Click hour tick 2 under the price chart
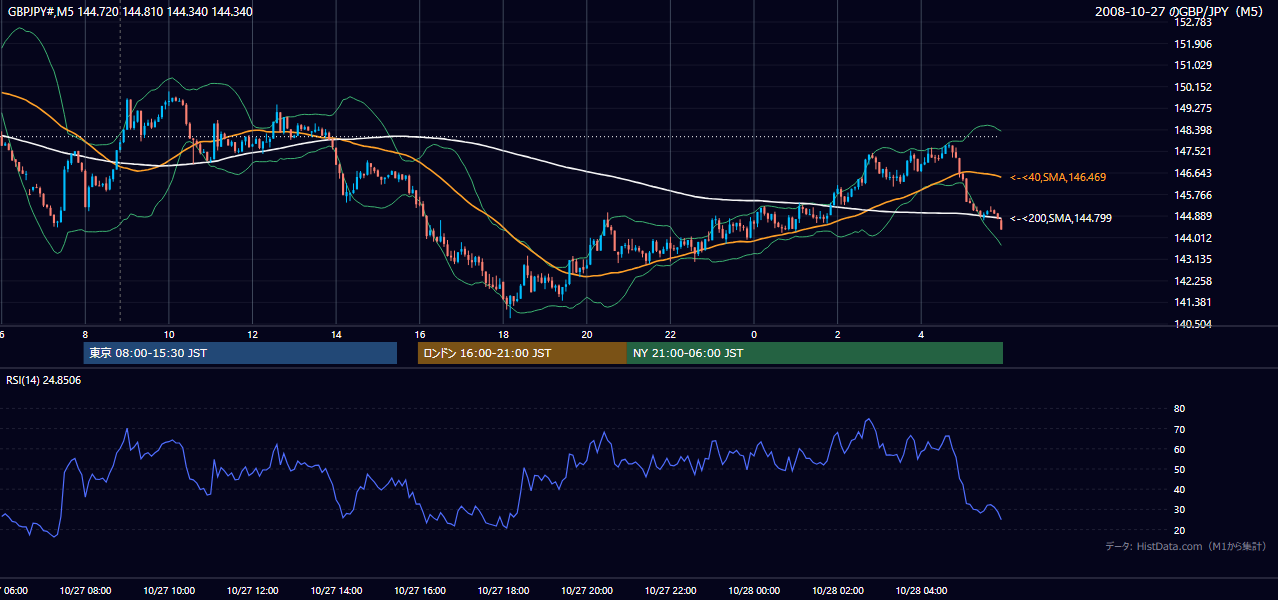1278x600 pixels. point(838,335)
